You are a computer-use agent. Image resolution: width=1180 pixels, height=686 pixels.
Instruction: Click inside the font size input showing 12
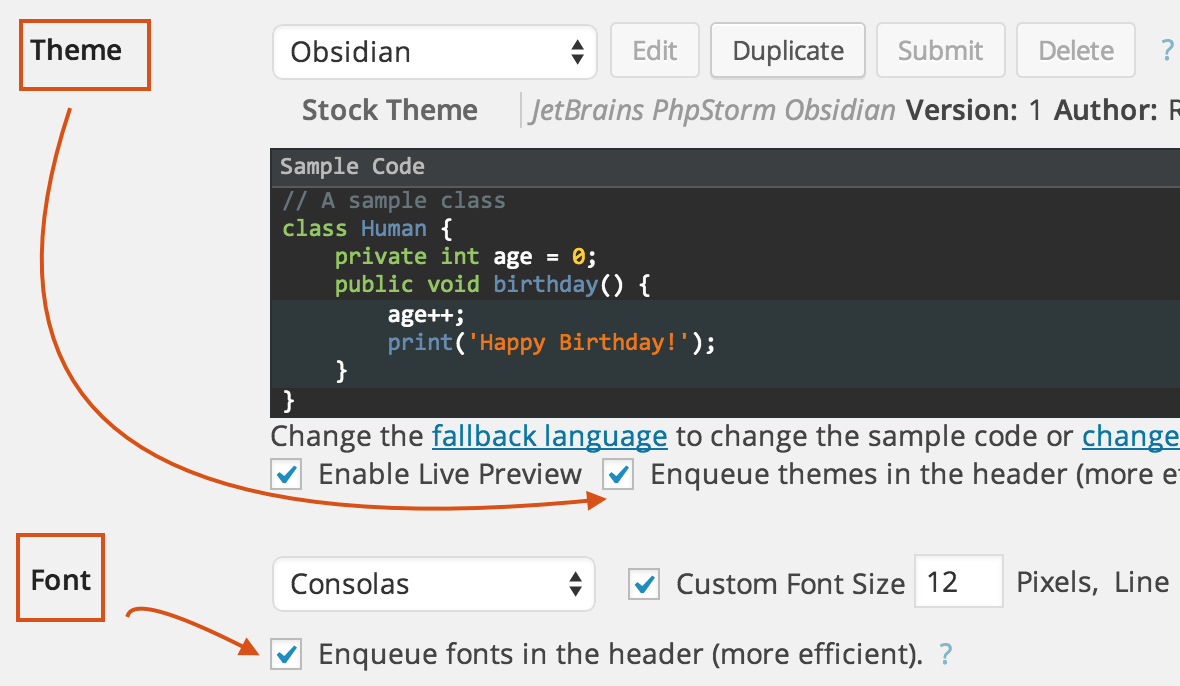[x=957, y=581]
